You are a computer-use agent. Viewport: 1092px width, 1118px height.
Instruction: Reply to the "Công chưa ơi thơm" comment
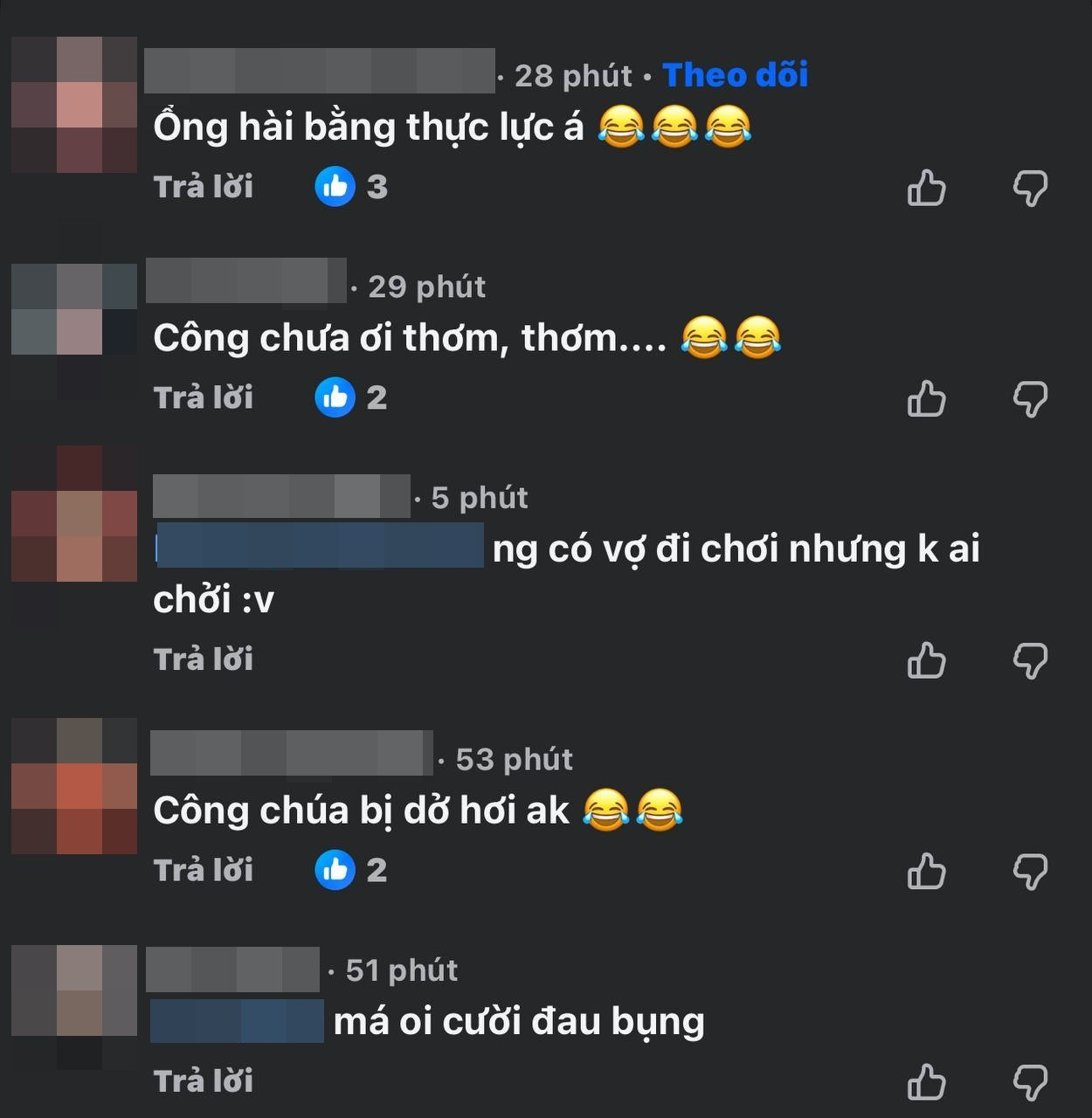204,397
